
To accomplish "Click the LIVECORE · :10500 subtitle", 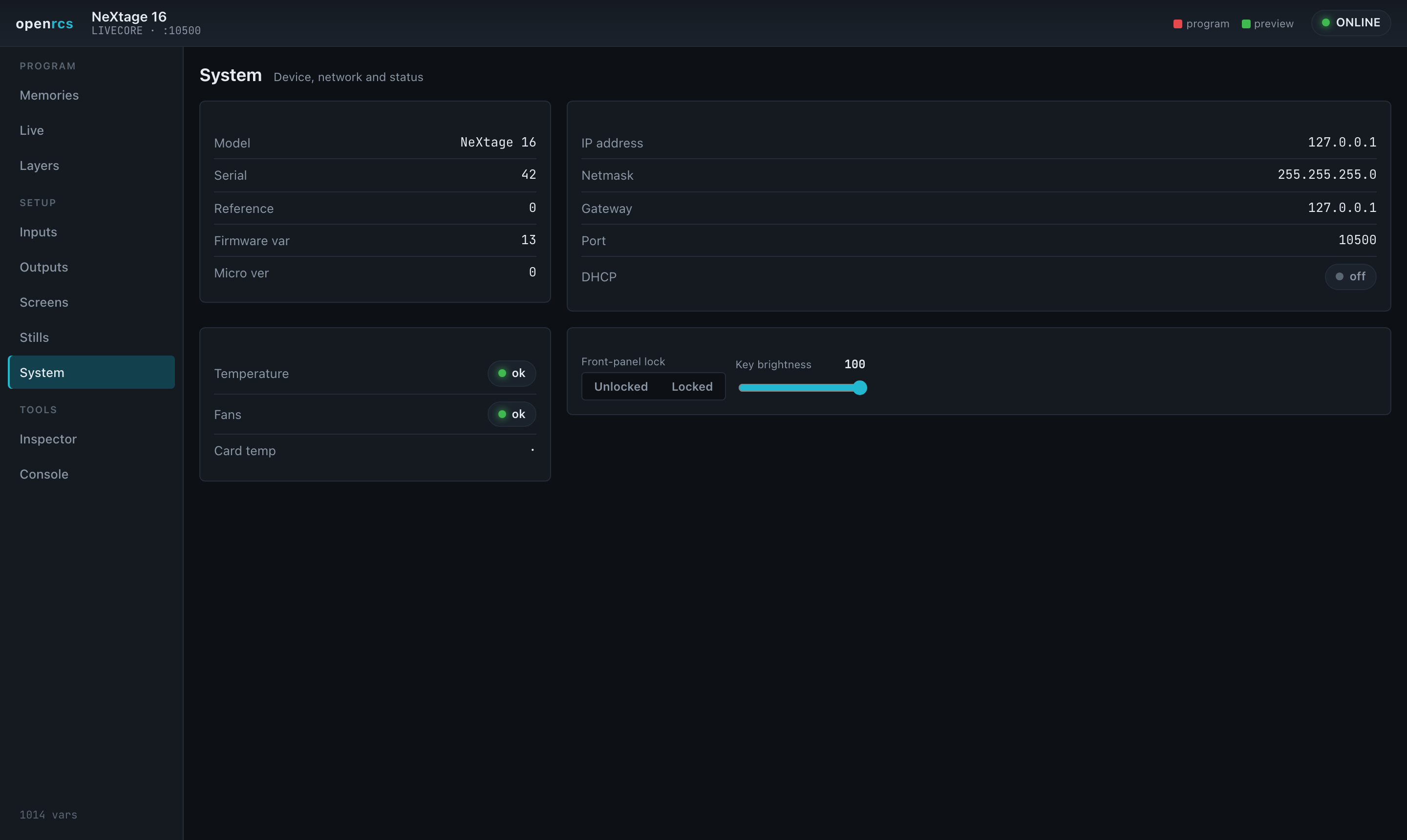I will [x=146, y=31].
